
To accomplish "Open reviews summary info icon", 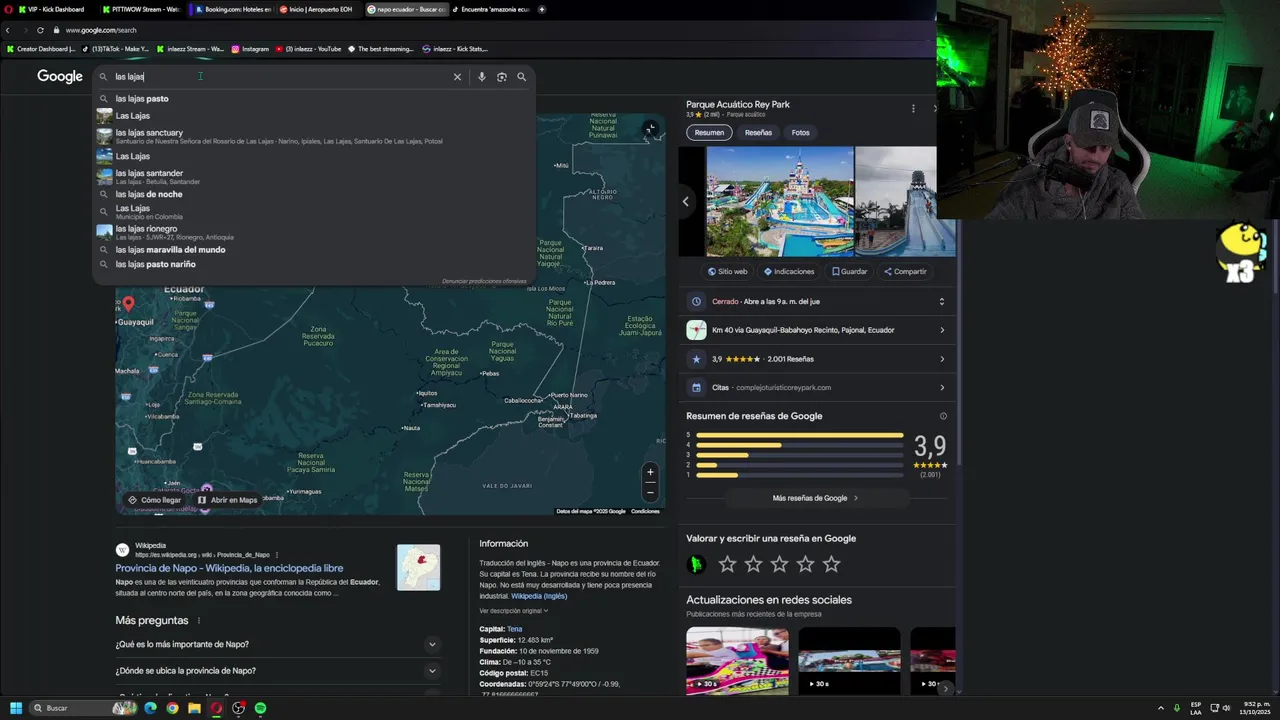I will point(943,416).
